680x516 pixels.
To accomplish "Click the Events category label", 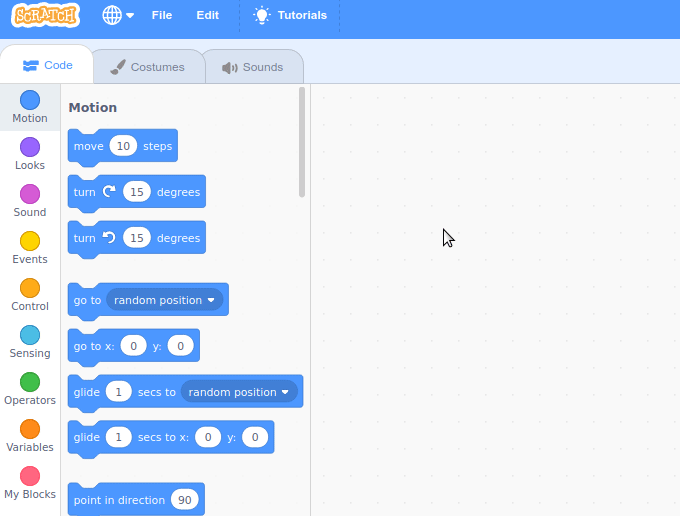I will 30,259.
